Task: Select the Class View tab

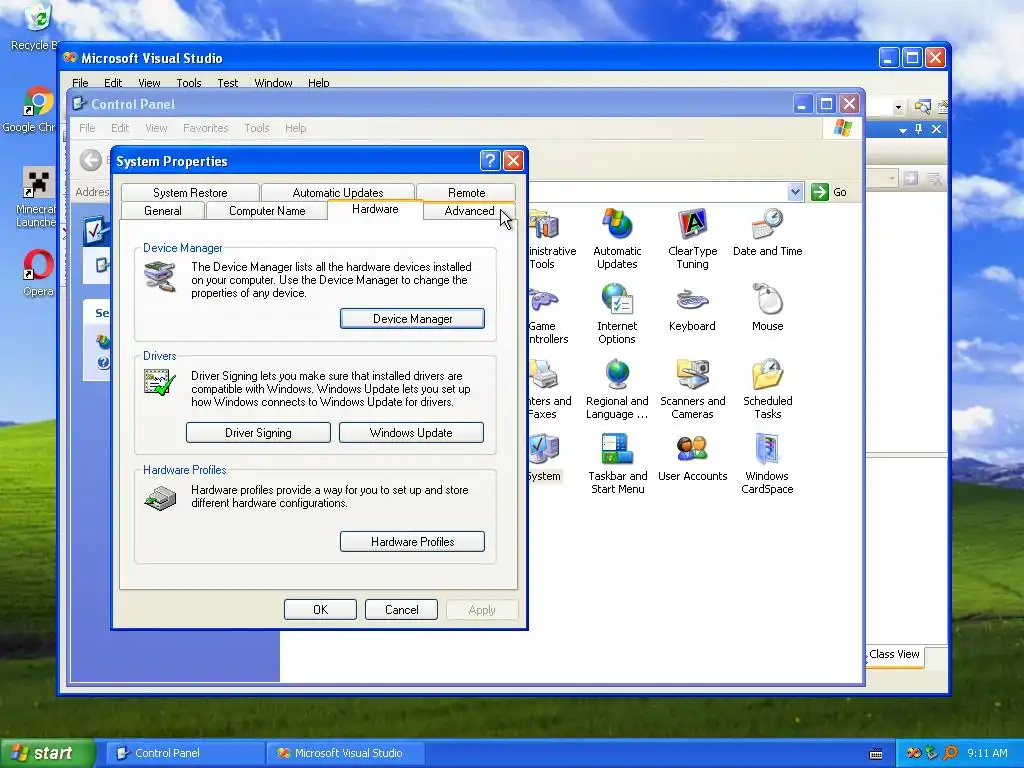Action: 894,654
